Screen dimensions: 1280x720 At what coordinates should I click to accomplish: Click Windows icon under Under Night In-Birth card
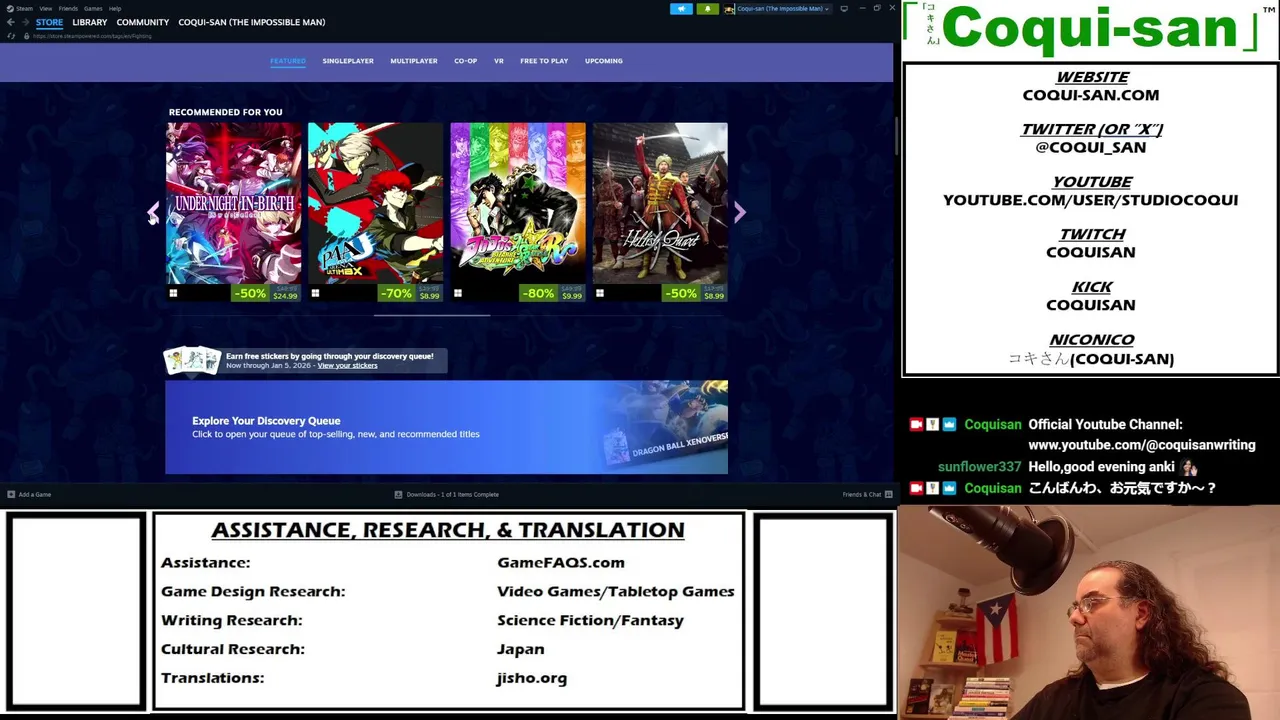[x=173, y=293]
